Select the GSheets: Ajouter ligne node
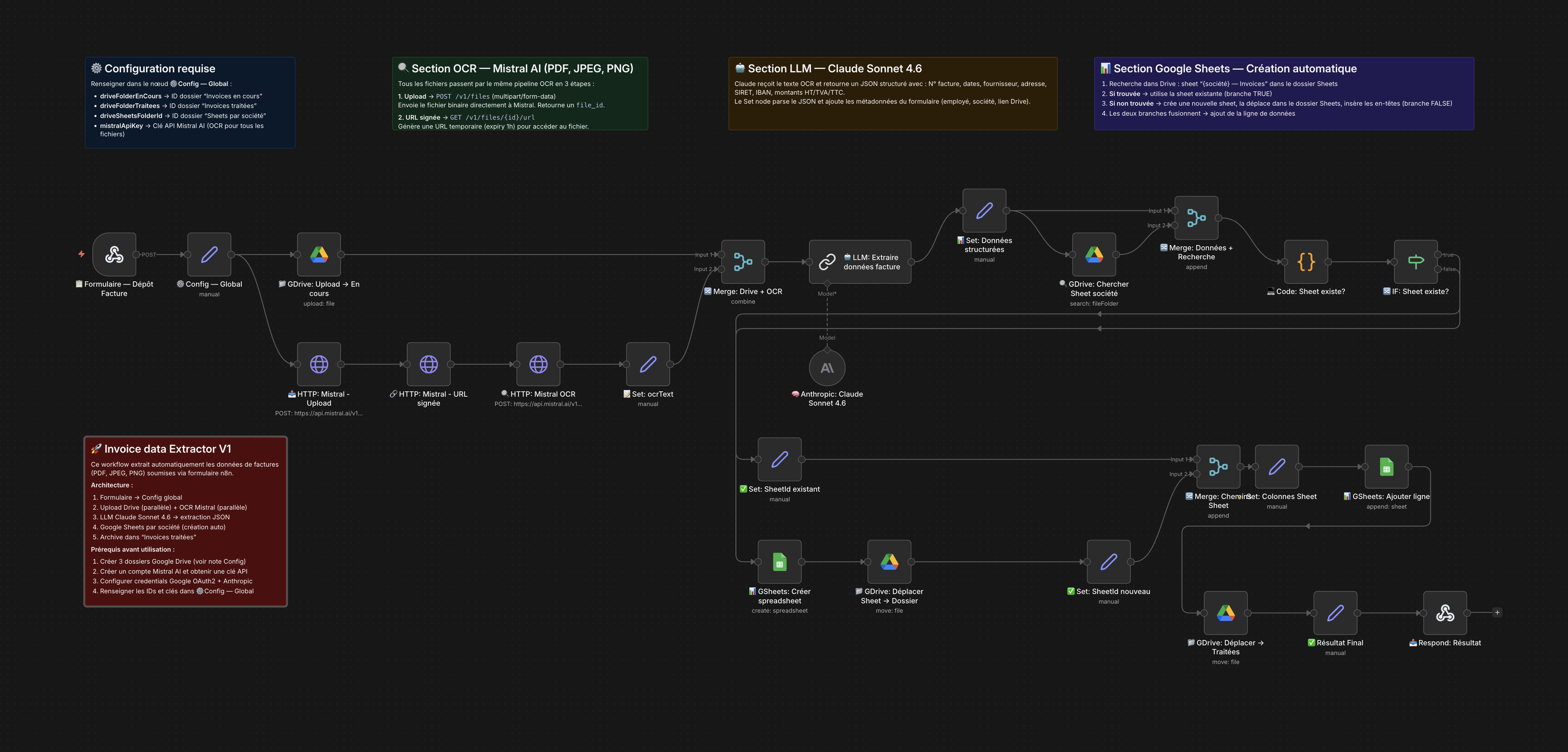Image resolution: width=1568 pixels, height=752 pixels. (x=1387, y=466)
